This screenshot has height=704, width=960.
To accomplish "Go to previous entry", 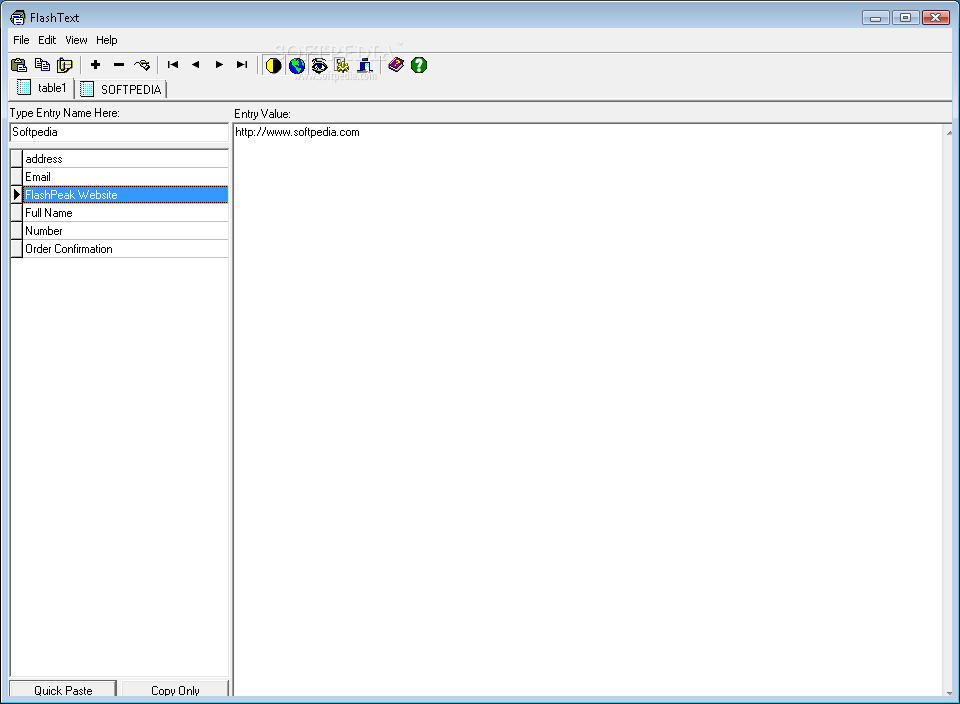I will pos(196,65).
